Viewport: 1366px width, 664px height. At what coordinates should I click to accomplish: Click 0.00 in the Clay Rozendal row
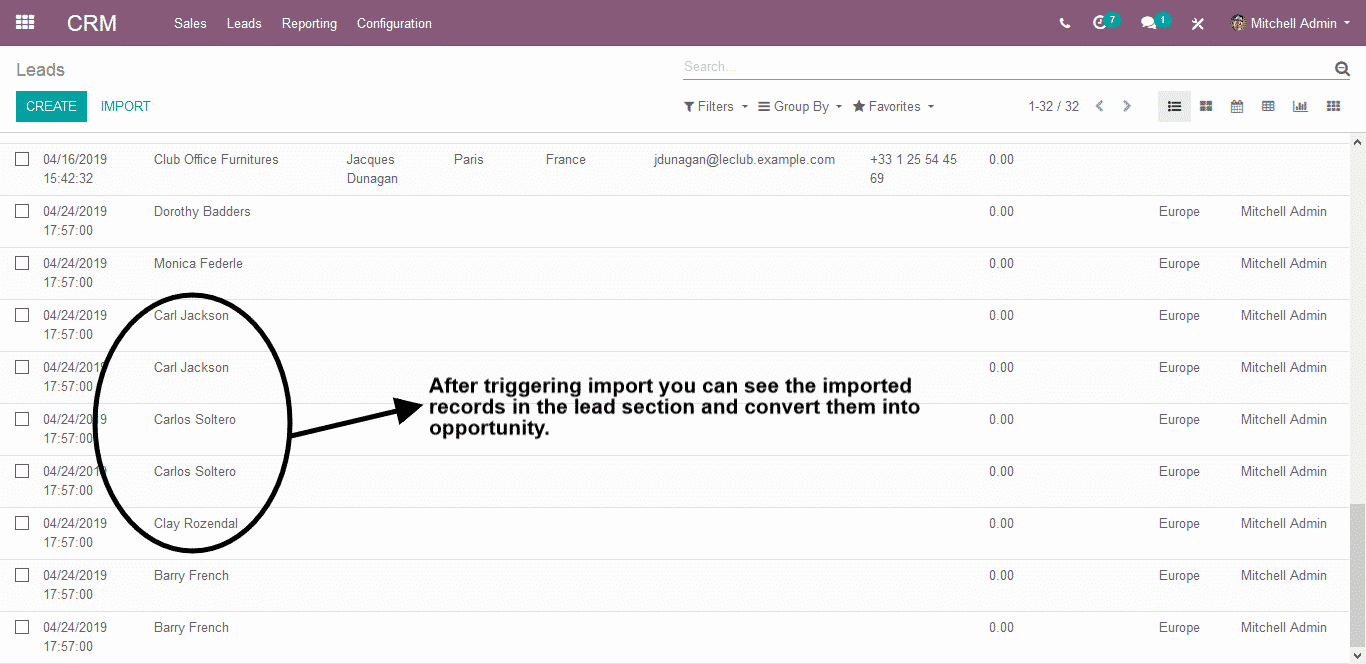pyautogui.click(x=1001, y=523)
